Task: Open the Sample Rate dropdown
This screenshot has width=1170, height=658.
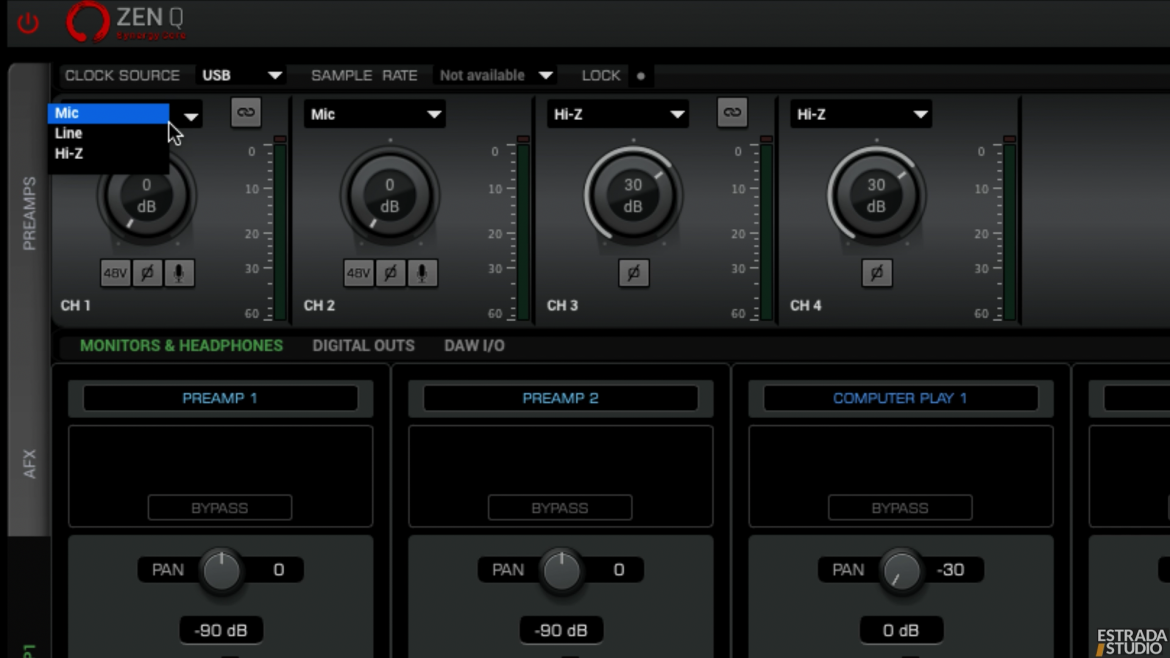Action: (x=495, y=75)
